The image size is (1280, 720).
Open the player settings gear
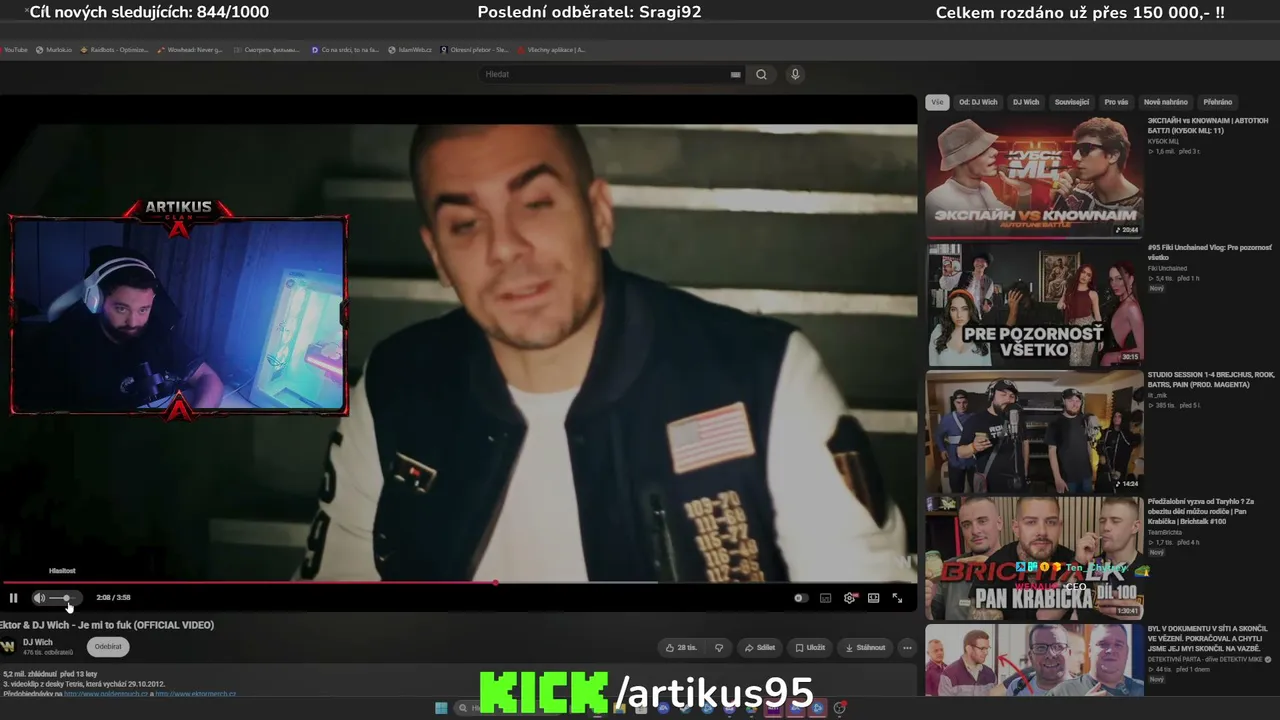[850, 598]
